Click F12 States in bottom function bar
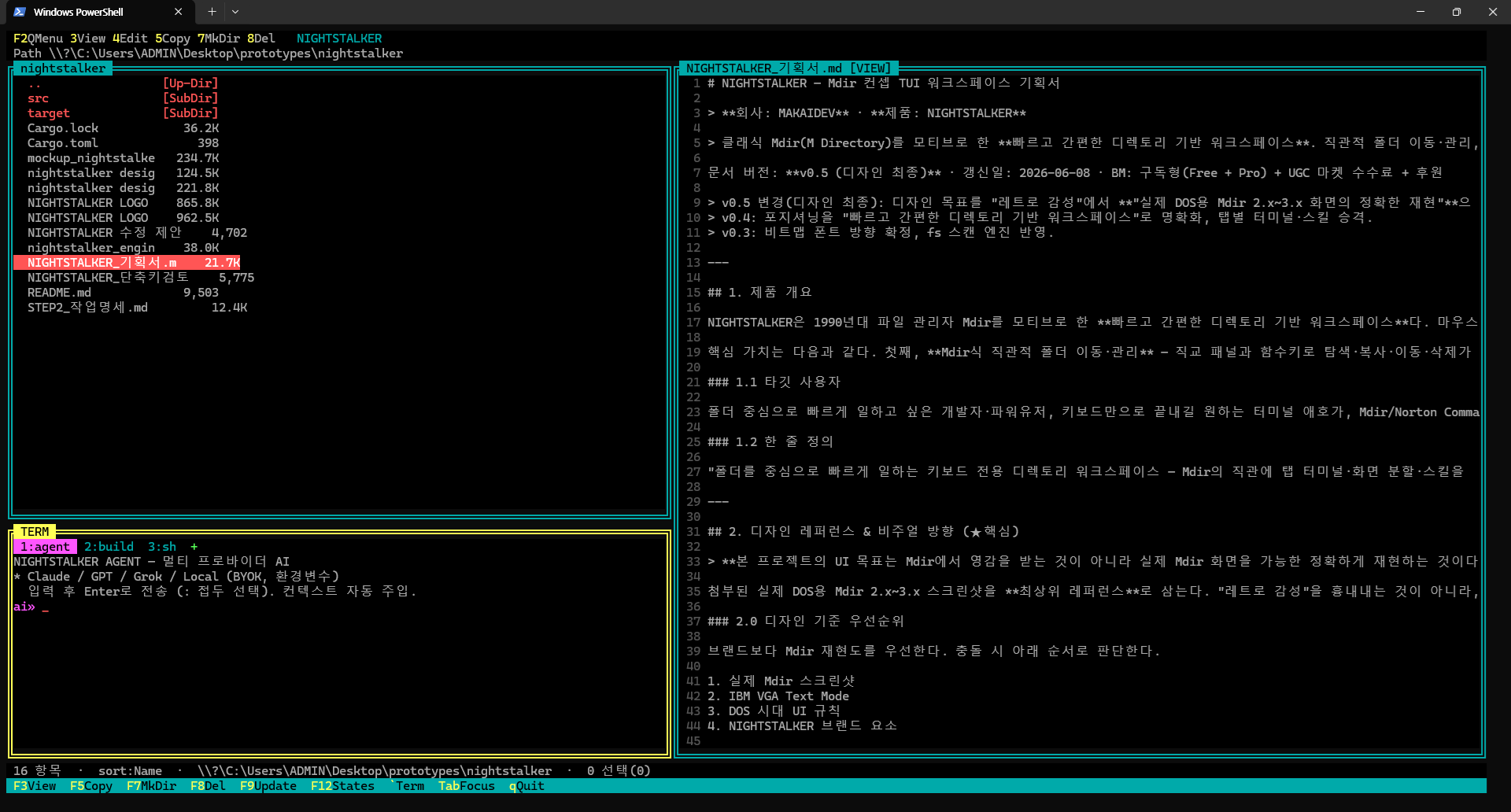 pos(342,786)
